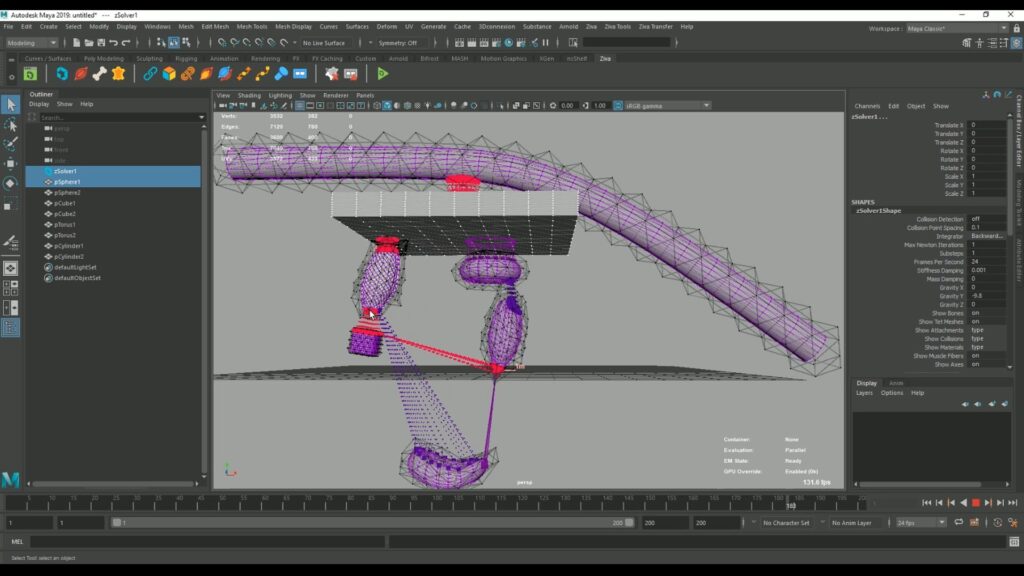1024x576 pixels.
Task: Select the Move tool in the toolbox
Action: pyautogui.click(x=10, y=163)
